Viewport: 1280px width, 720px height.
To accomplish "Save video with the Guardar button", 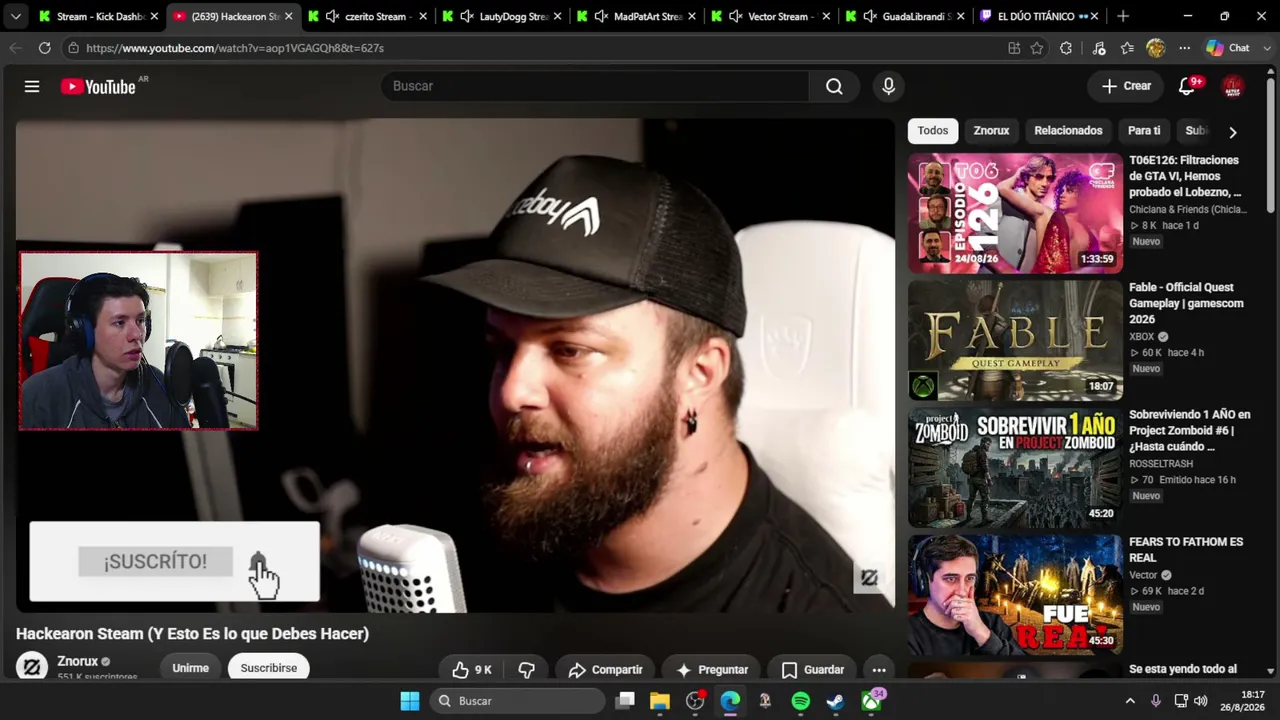I will tap(813, 669).
